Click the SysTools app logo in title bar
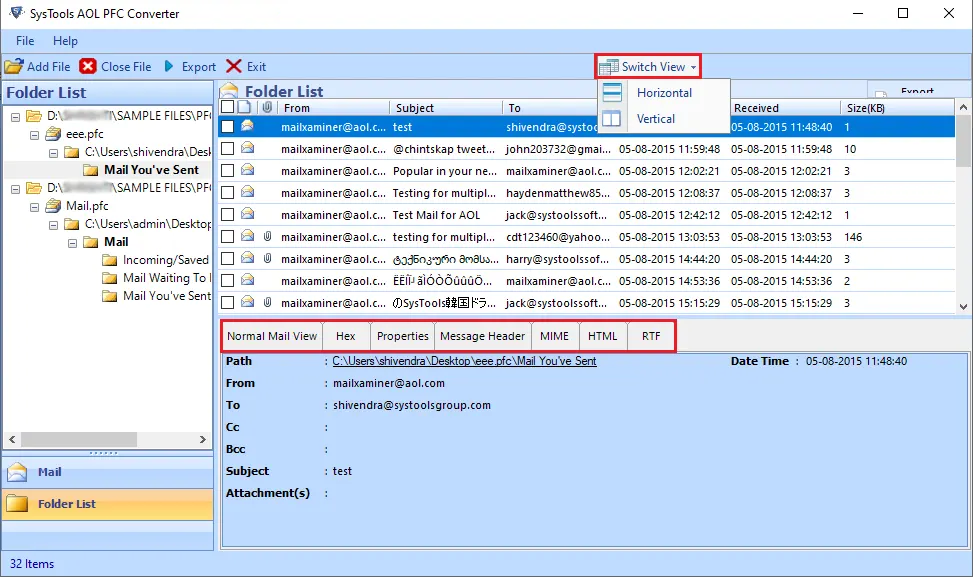Viewport: 973px width, 577px height. coord(17,12)
